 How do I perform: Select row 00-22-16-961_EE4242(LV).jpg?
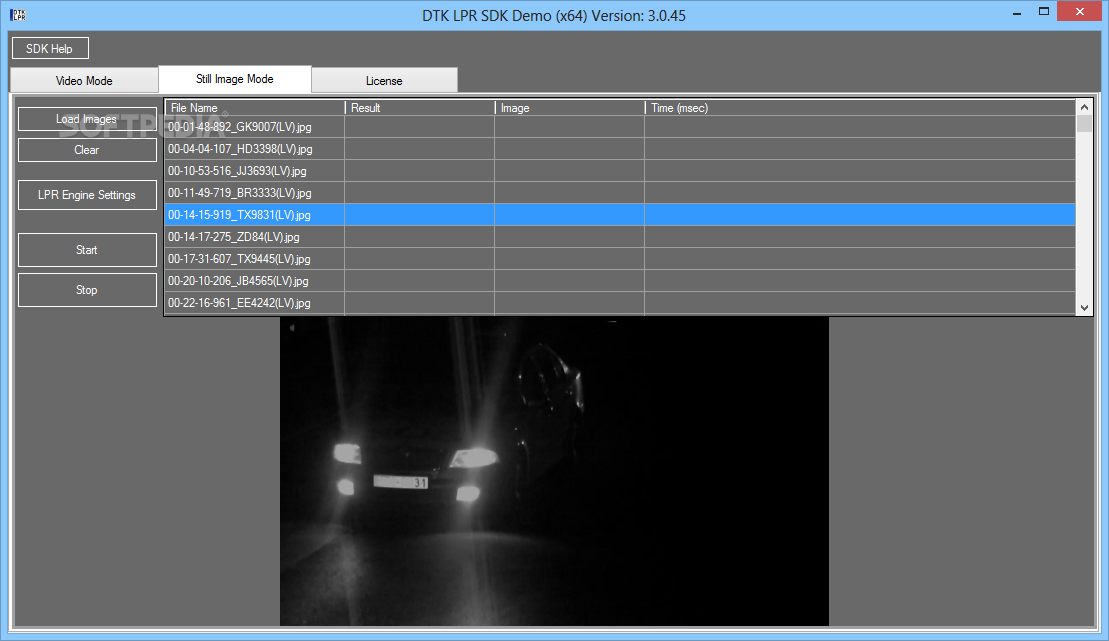(x=620, y=302)
